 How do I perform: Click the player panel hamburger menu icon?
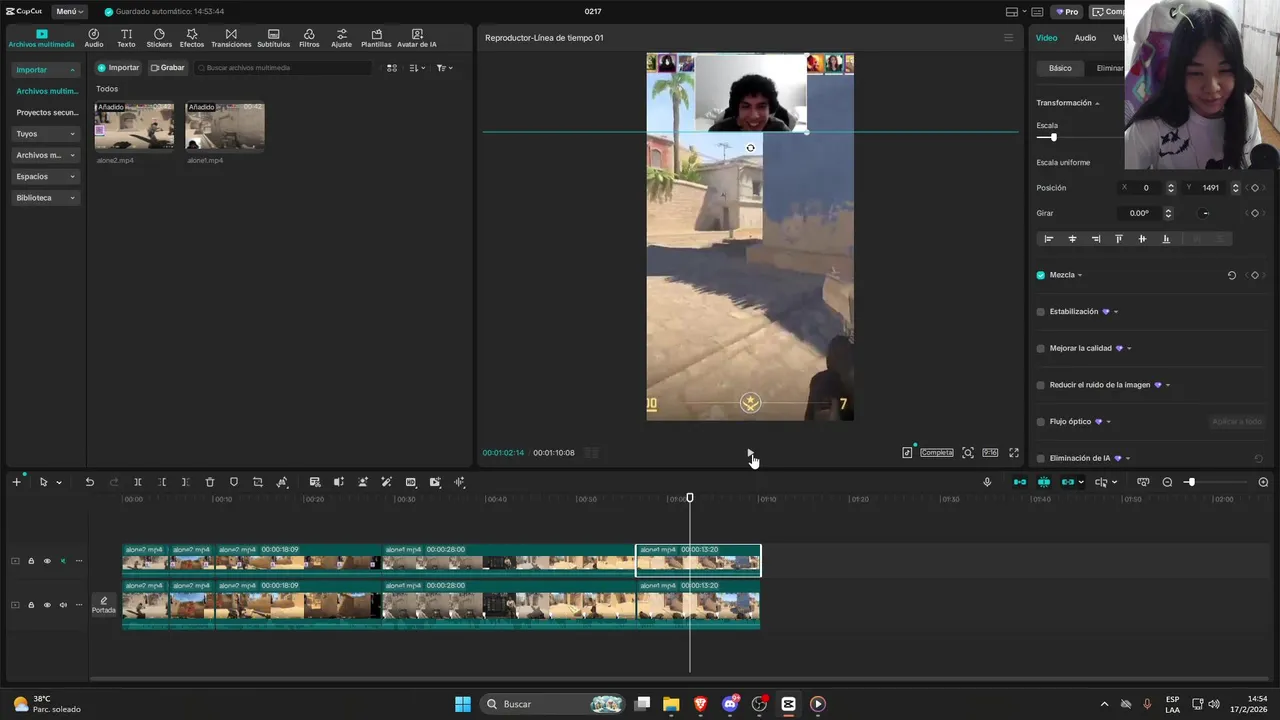[1008, 38]
